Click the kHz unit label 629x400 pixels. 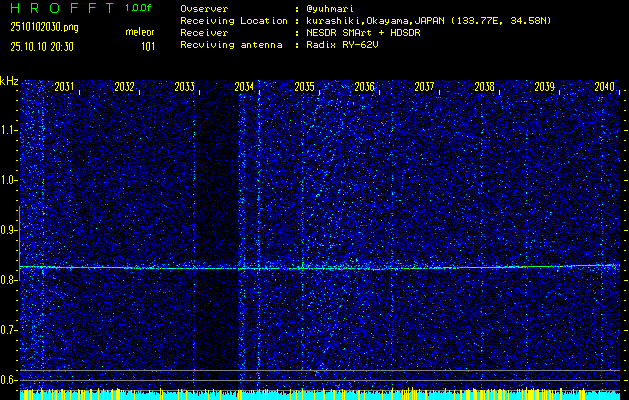[x=9, y=80]
